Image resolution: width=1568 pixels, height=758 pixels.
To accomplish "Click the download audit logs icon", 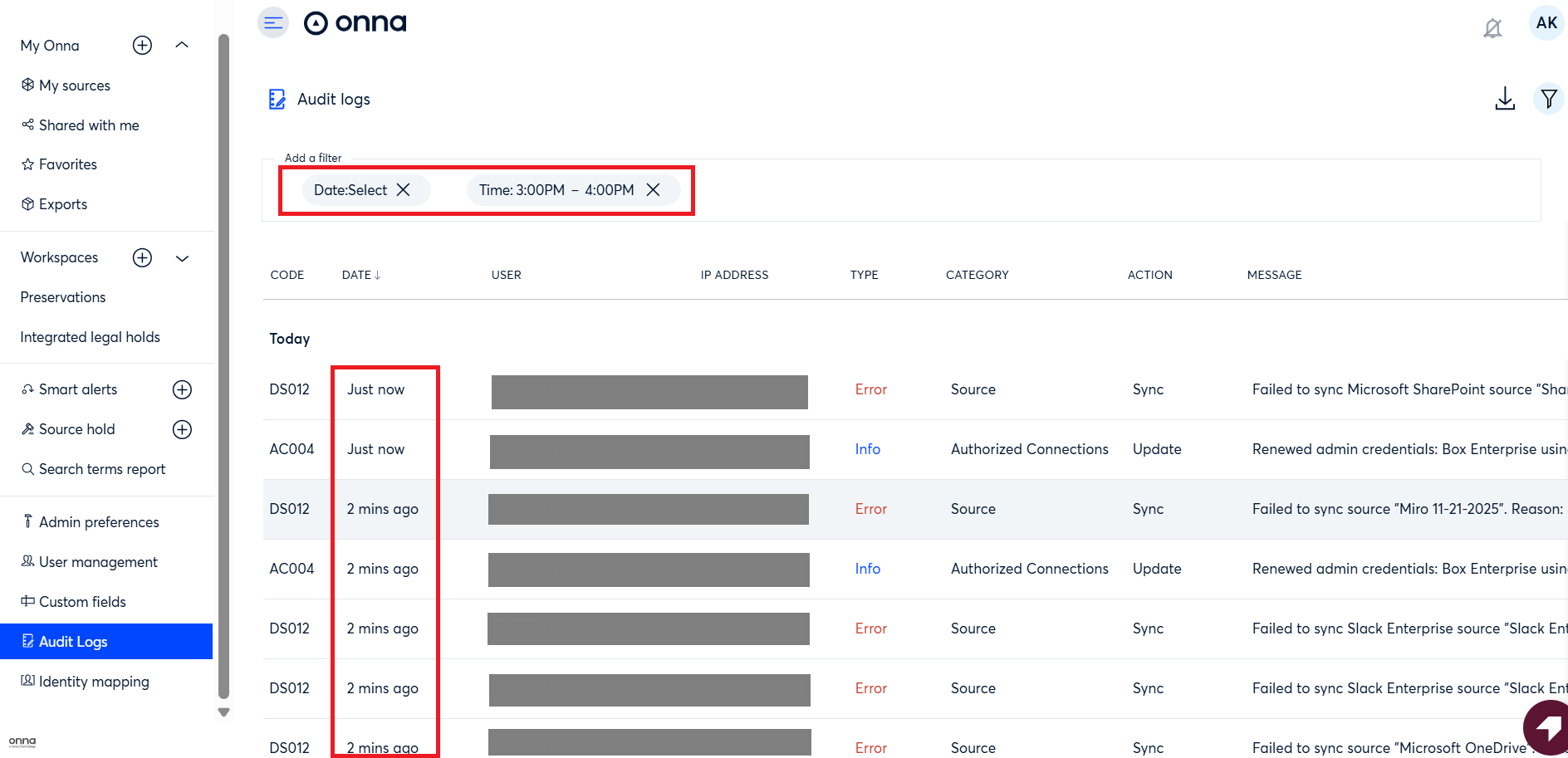I will 1504,99.
